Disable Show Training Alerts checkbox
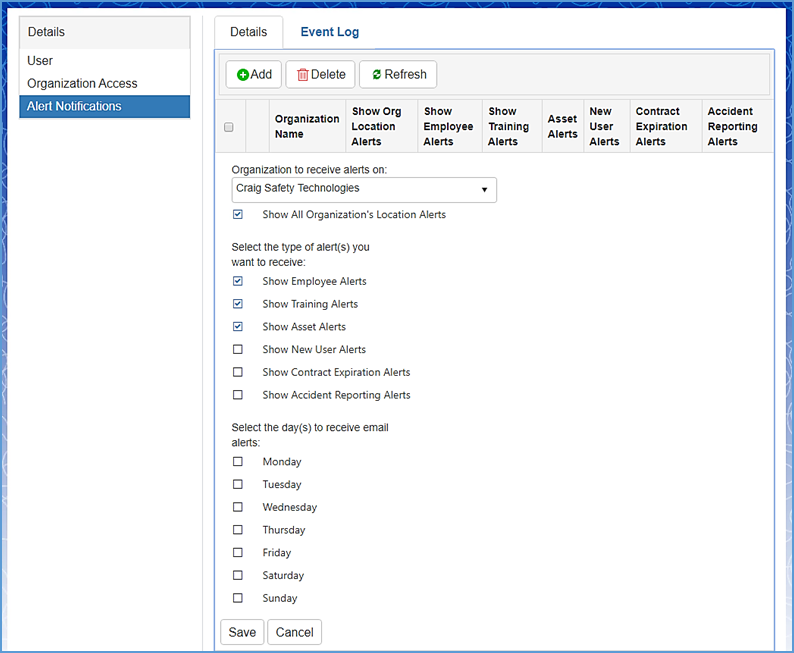This screenshot has width=794, height=653. 238,304
